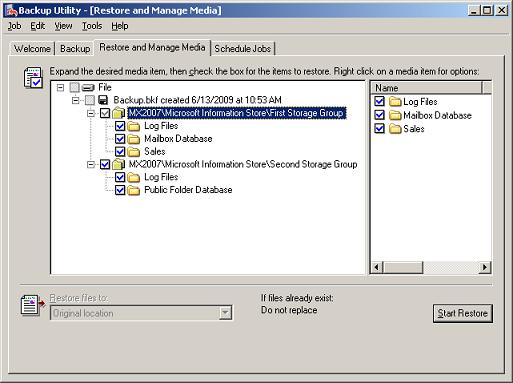Uncheck Sales in the Name pane
Image resolution: width=513 pixels, height=383 pixels.
point(379,129)
